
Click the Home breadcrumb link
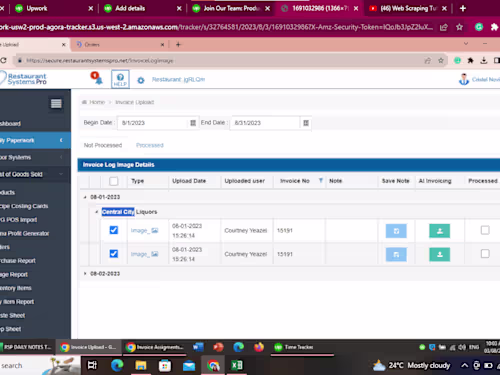pos(97,102)
